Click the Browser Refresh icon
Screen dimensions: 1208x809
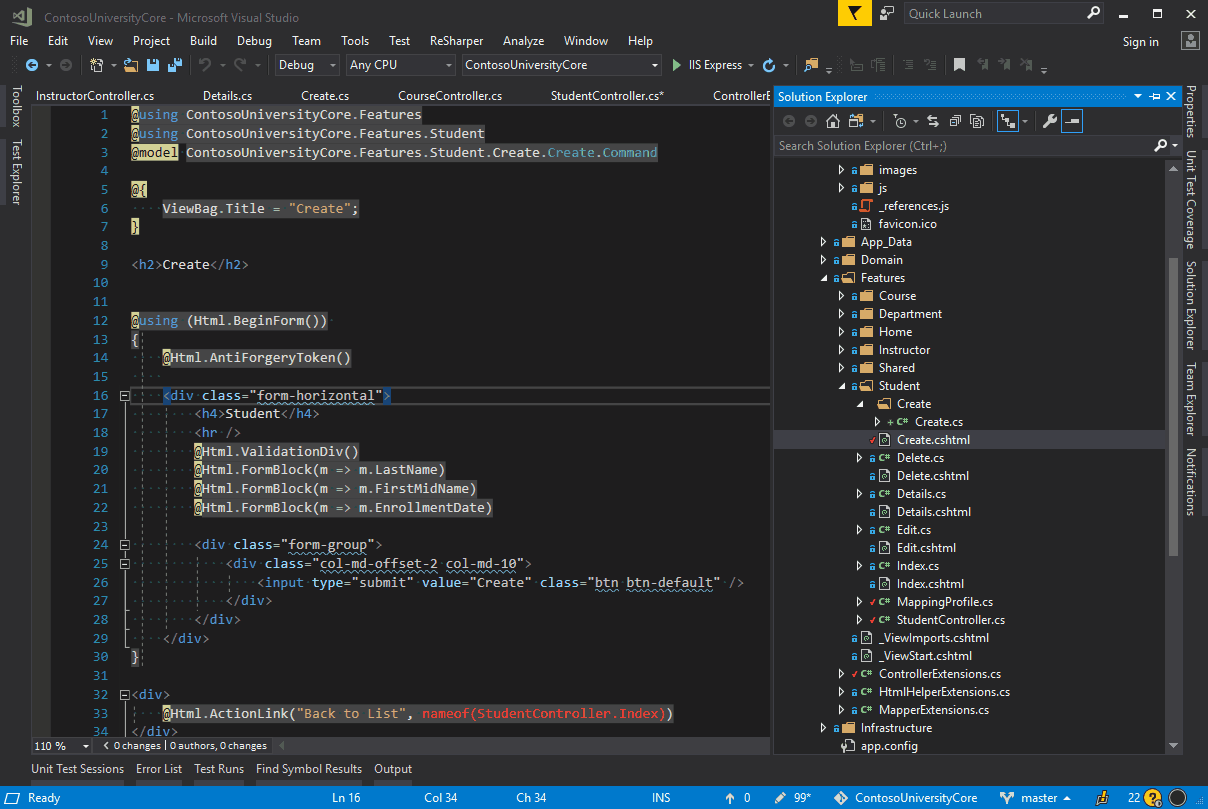click(x=769, y=65)
